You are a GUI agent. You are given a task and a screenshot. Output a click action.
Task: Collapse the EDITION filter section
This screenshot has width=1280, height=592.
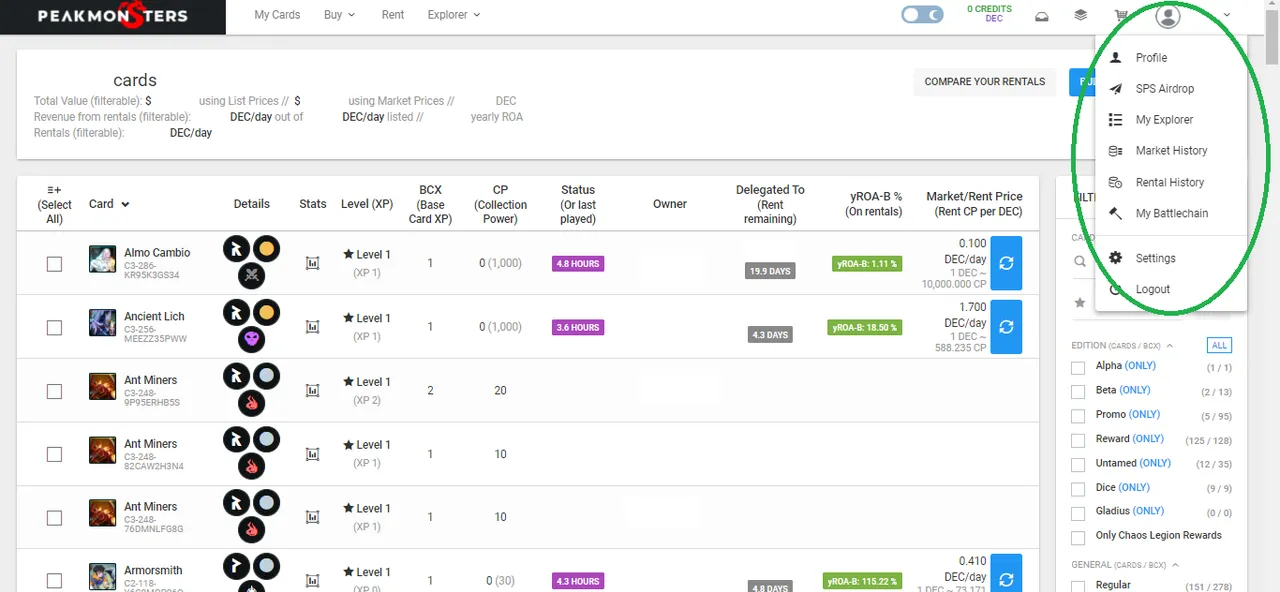[1170, 346]
